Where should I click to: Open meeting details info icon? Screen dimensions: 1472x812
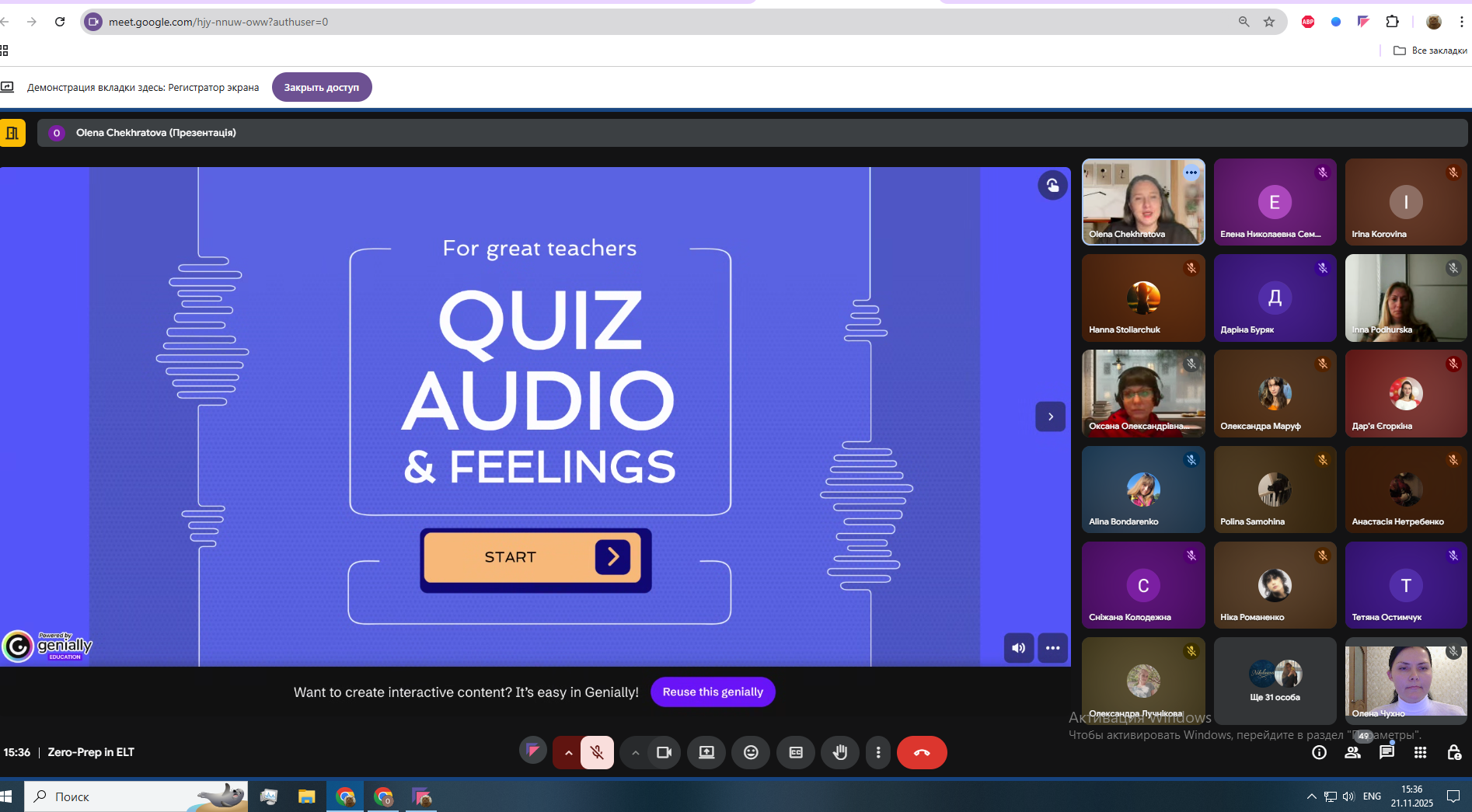coord(1319,752)
